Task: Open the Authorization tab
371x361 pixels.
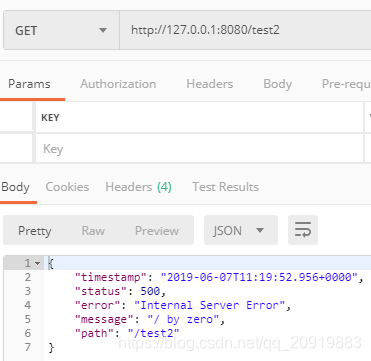Action: tap(118, 84)
